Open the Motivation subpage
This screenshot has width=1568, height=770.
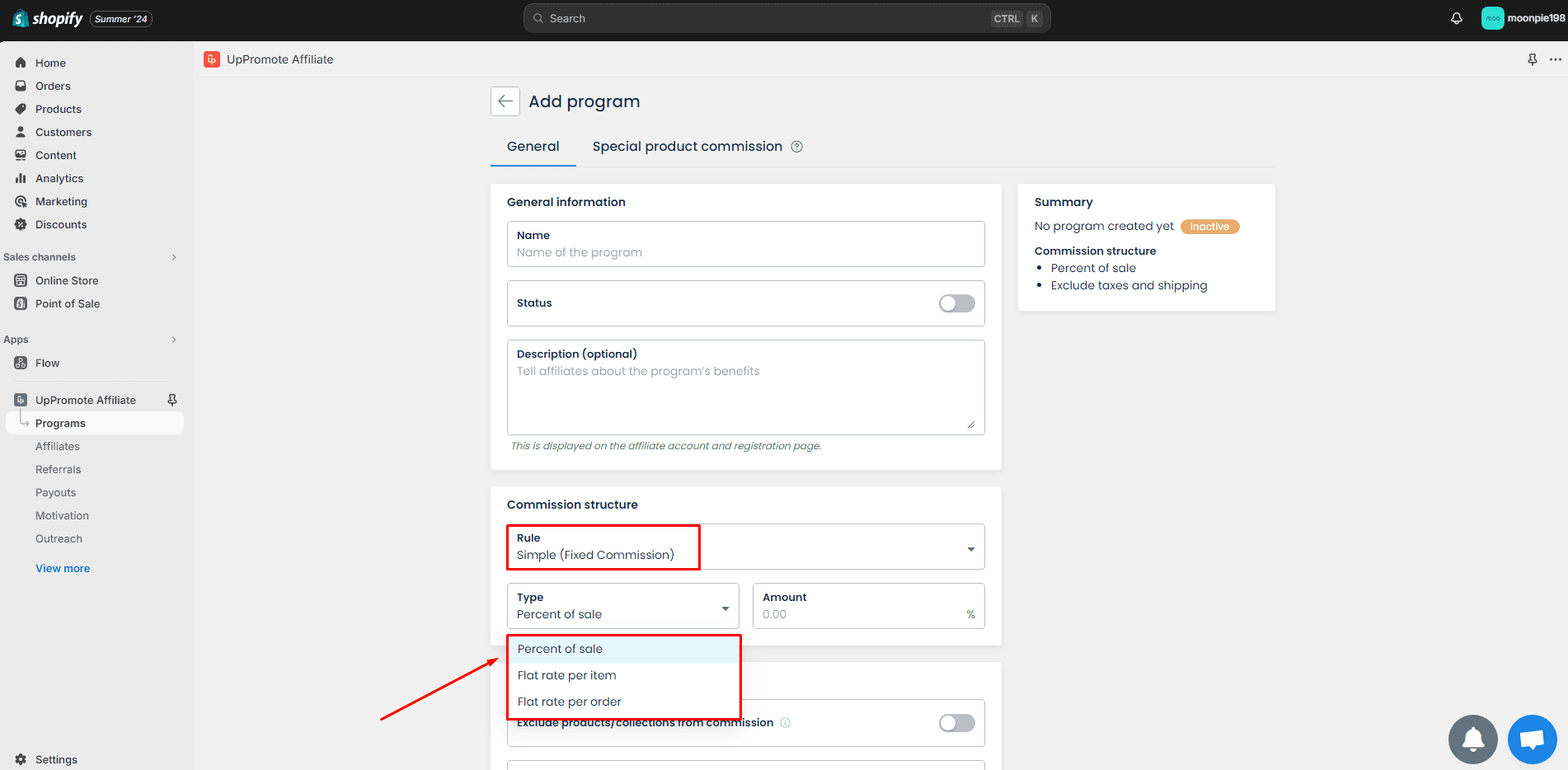(x=62, y=515)
